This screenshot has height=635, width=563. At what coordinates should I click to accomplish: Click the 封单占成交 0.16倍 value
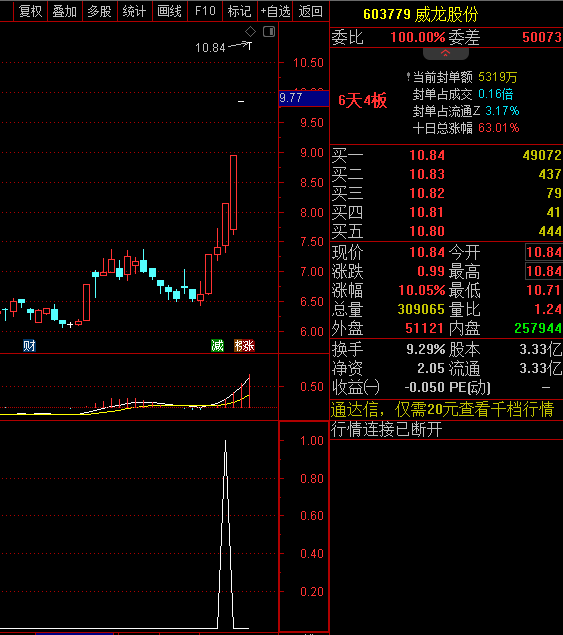495,94
